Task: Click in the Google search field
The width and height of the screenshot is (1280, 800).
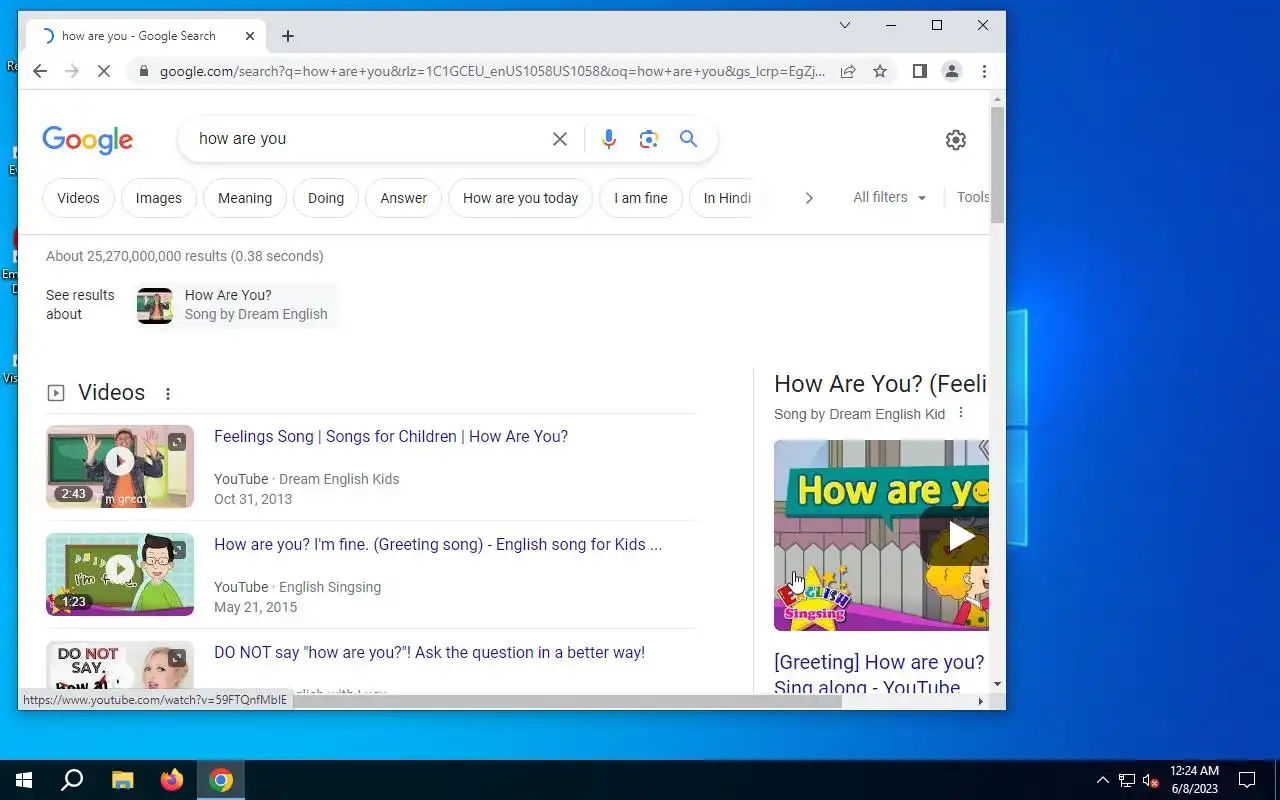Action: [x=370, y=139]
